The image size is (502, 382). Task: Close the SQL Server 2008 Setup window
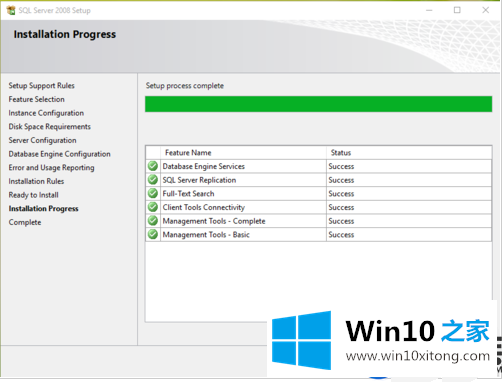point(486,10)
